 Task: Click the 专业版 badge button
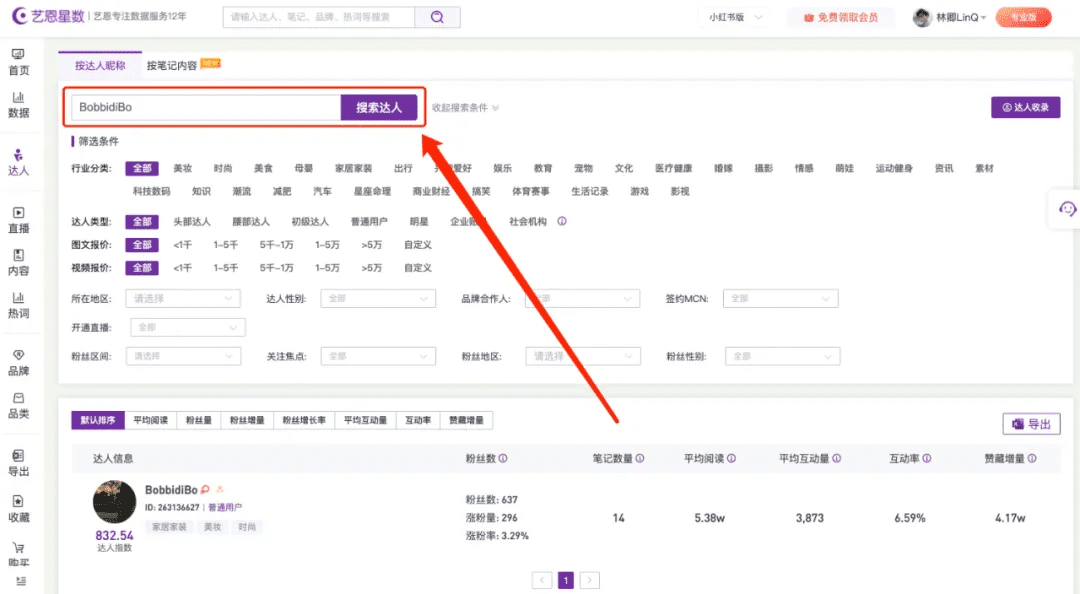click(x=1024, y=17)
